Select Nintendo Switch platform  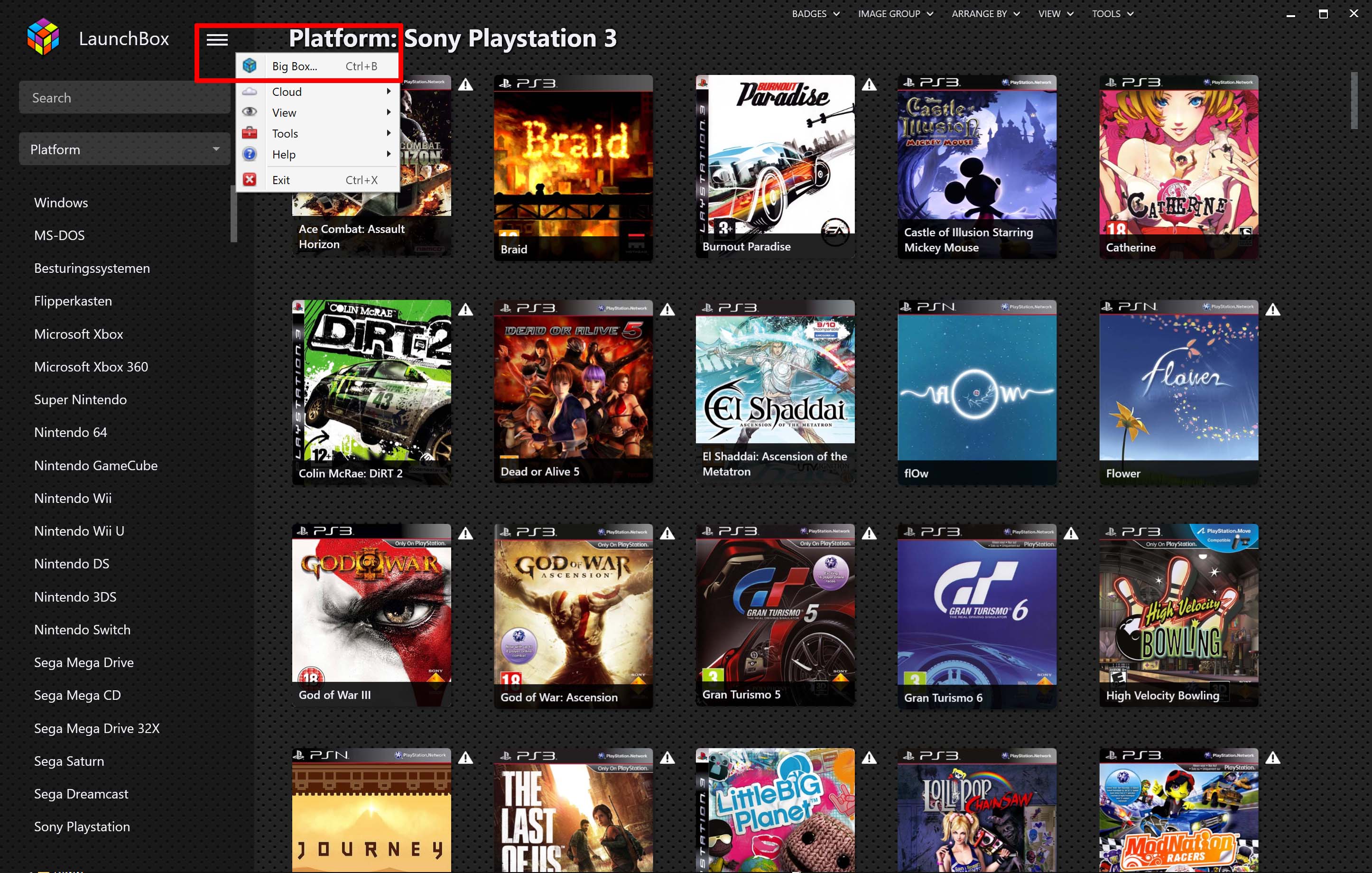[82, 630]
